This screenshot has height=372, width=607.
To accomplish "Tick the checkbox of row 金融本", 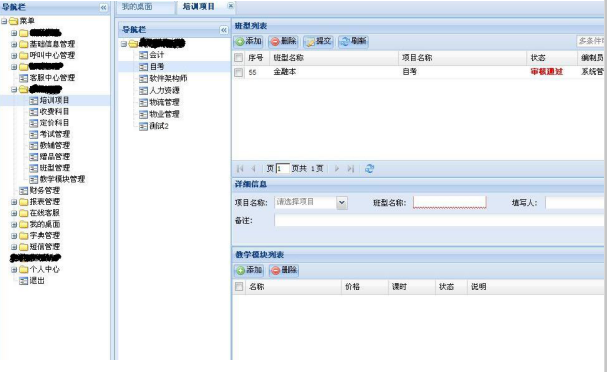I will [x=239, y=72].
